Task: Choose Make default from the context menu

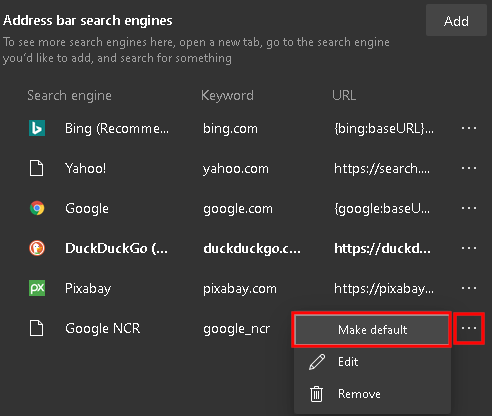Action: pos(372,330)
